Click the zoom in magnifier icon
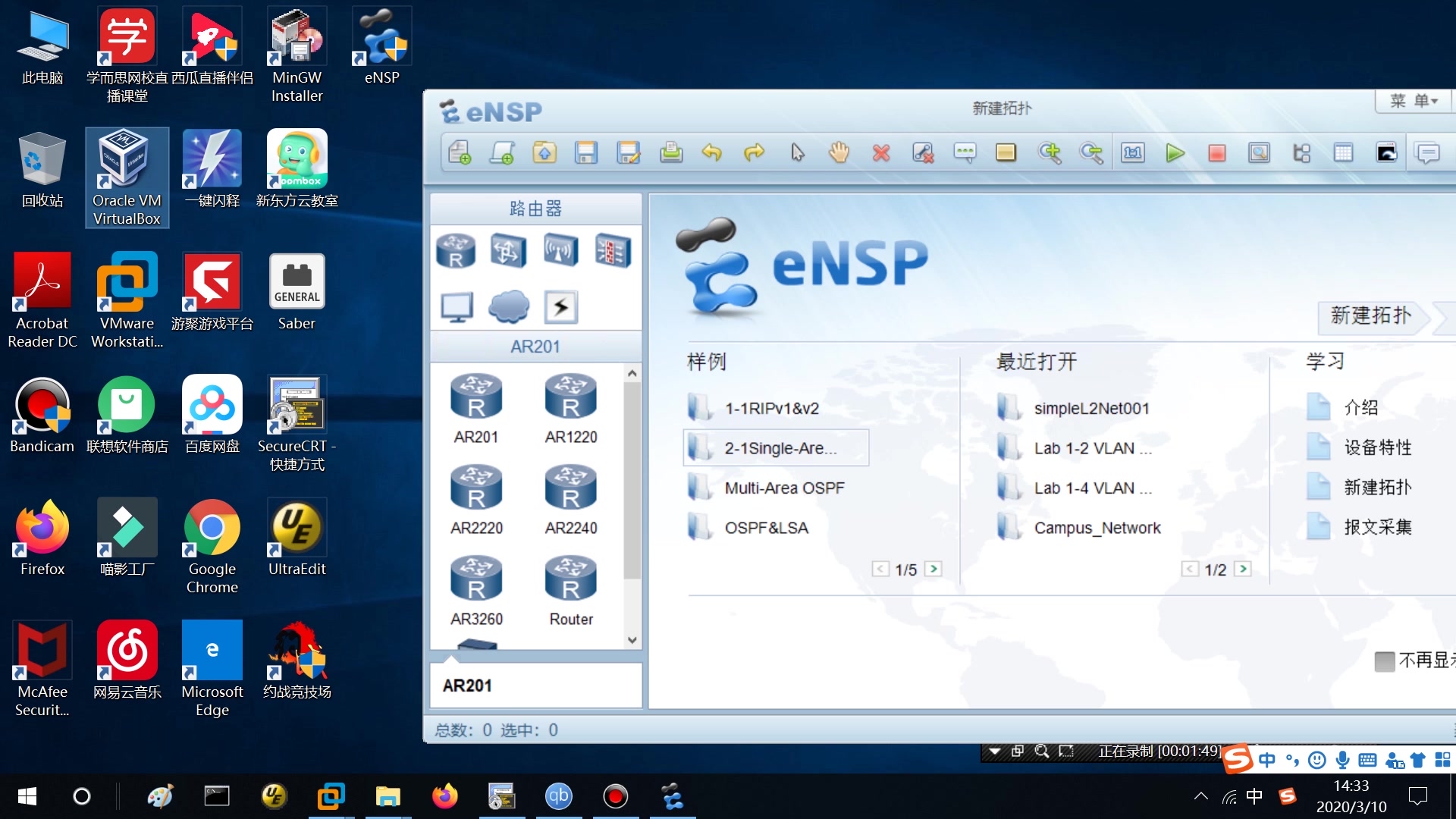Viewport: 1456px width, 819px height. (x=1050, y=152)
